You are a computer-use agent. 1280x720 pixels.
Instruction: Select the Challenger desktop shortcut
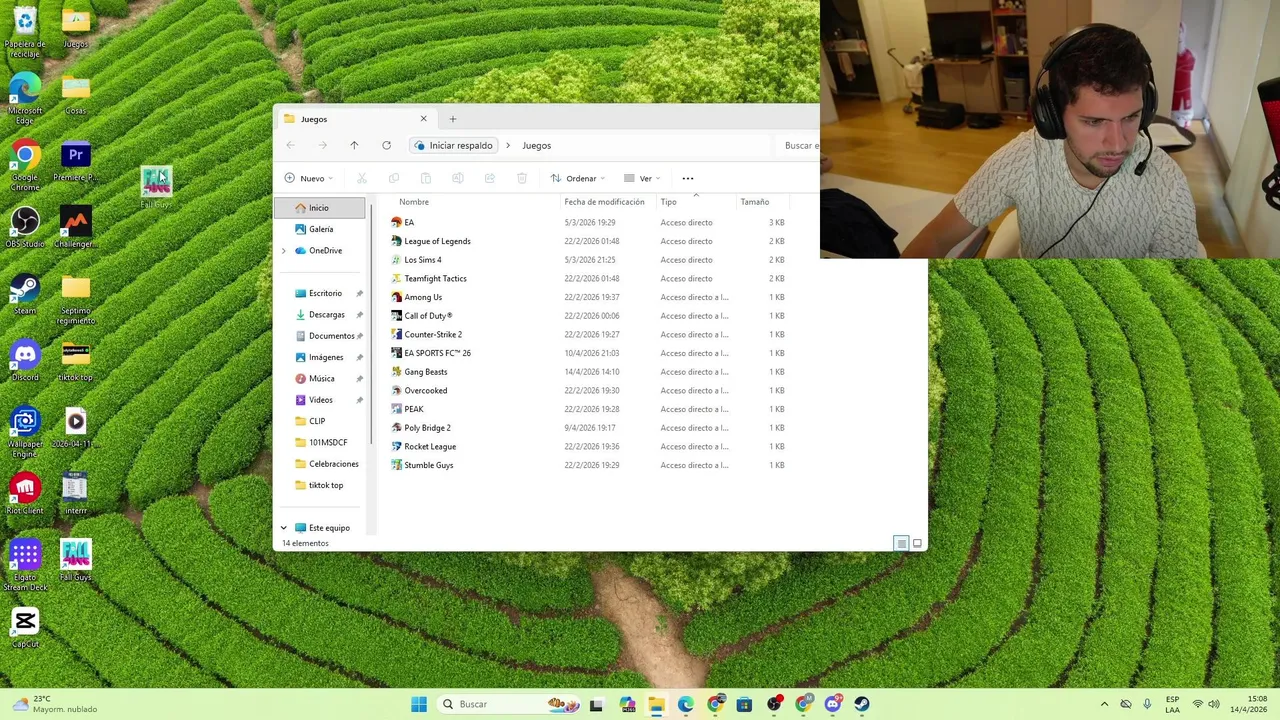coord(75,227)
